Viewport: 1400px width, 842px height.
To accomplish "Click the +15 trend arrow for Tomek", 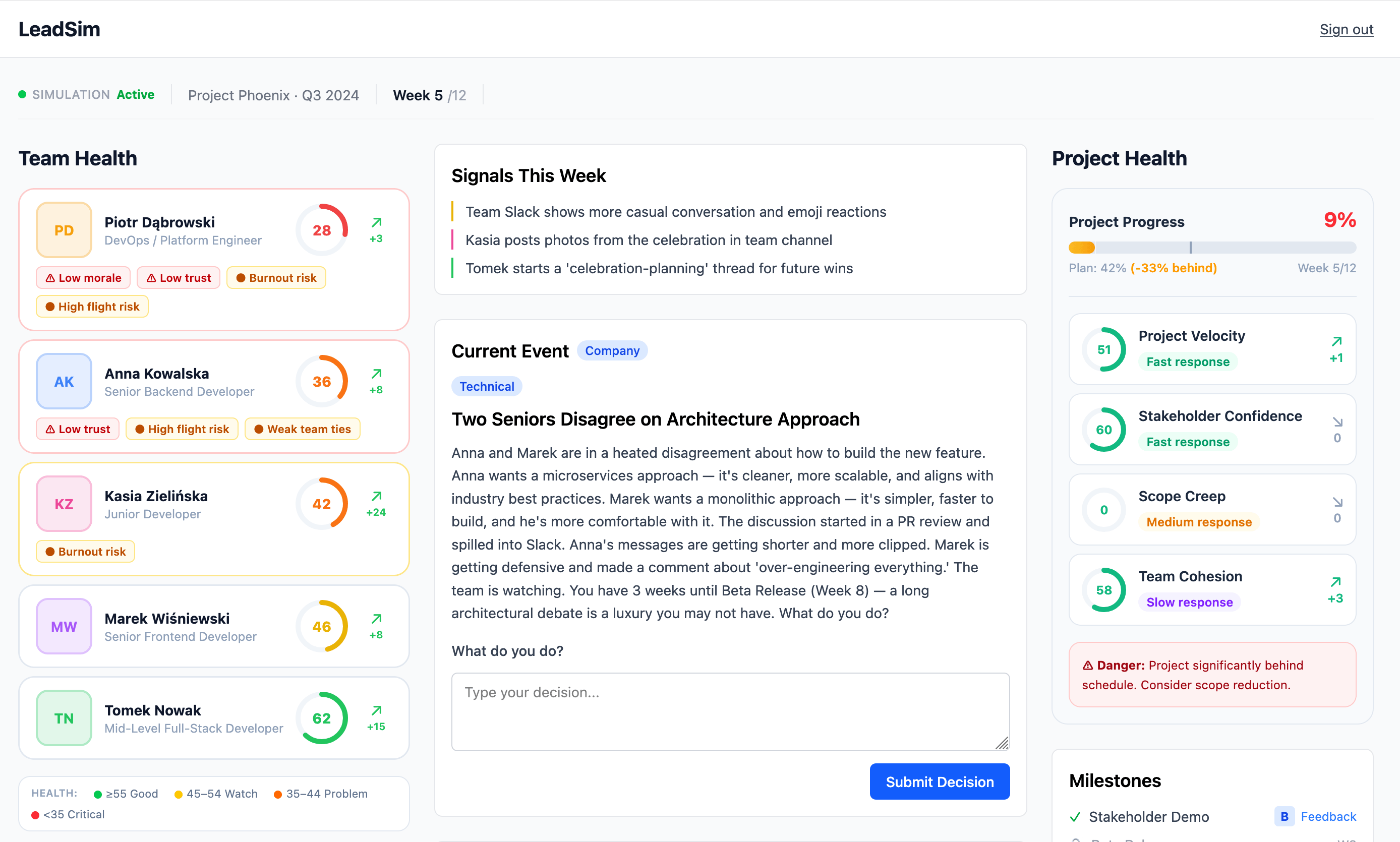I will point(376,711).
